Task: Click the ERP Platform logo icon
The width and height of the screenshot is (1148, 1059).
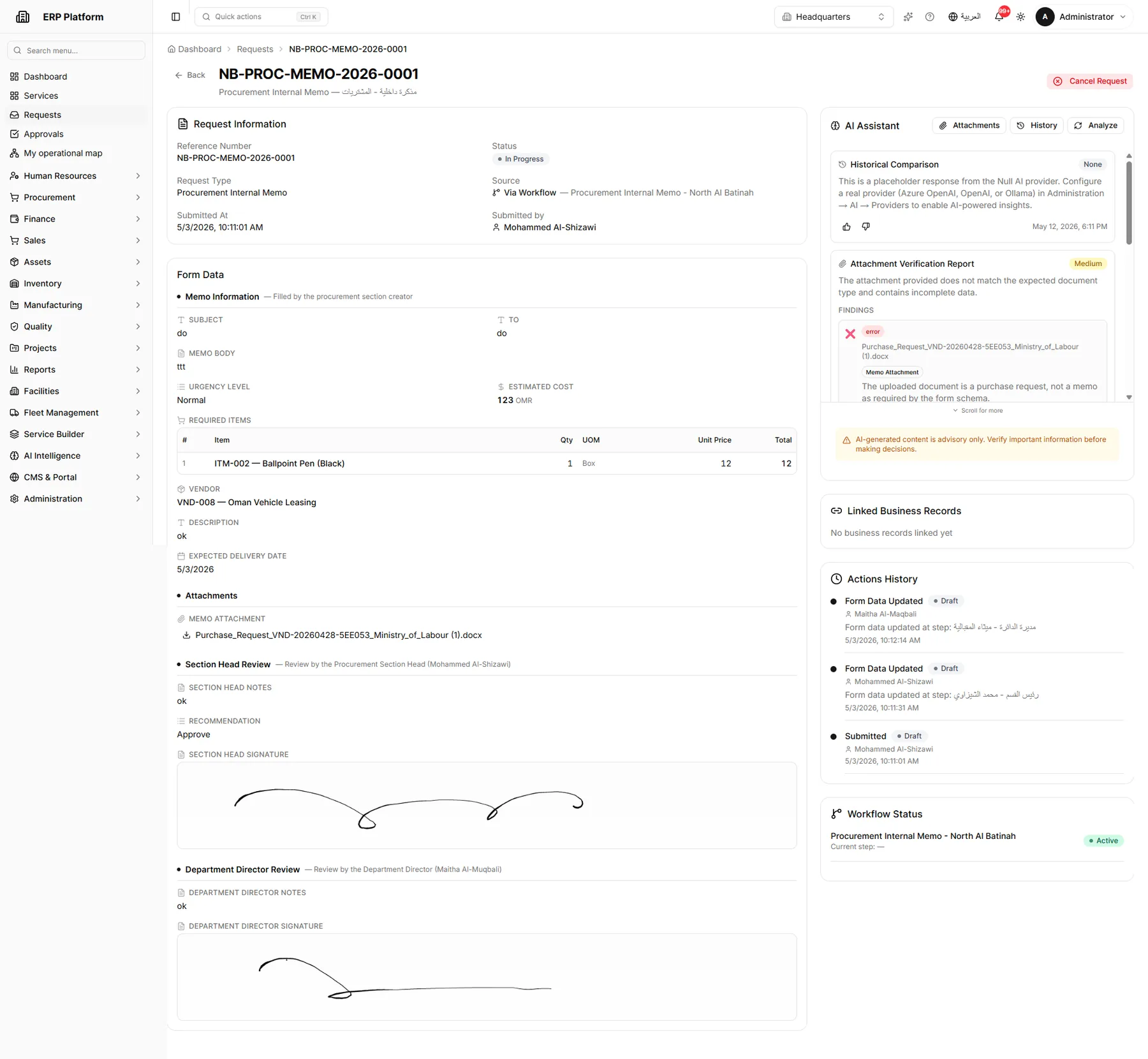Action: (23, 17)
